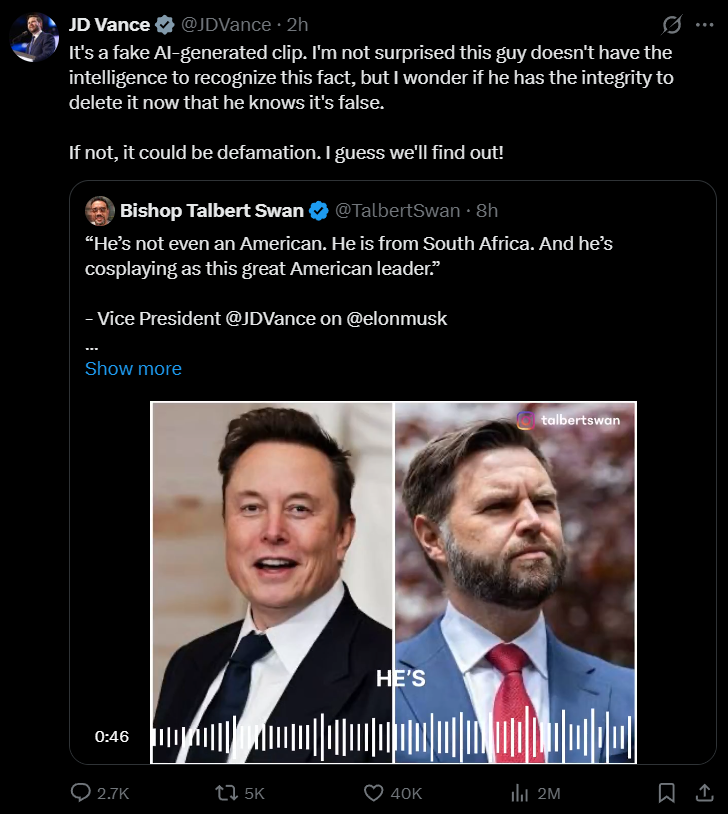Viewport: 728px width, 814px height.
Task: Click the 2h post timestamp
Action: click(298, 24)
